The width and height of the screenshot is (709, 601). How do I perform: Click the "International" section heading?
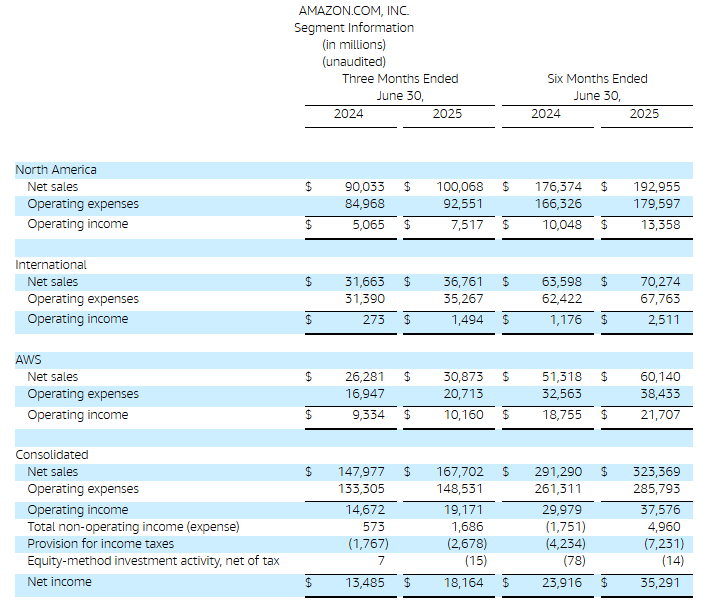[x=51, y=265]
